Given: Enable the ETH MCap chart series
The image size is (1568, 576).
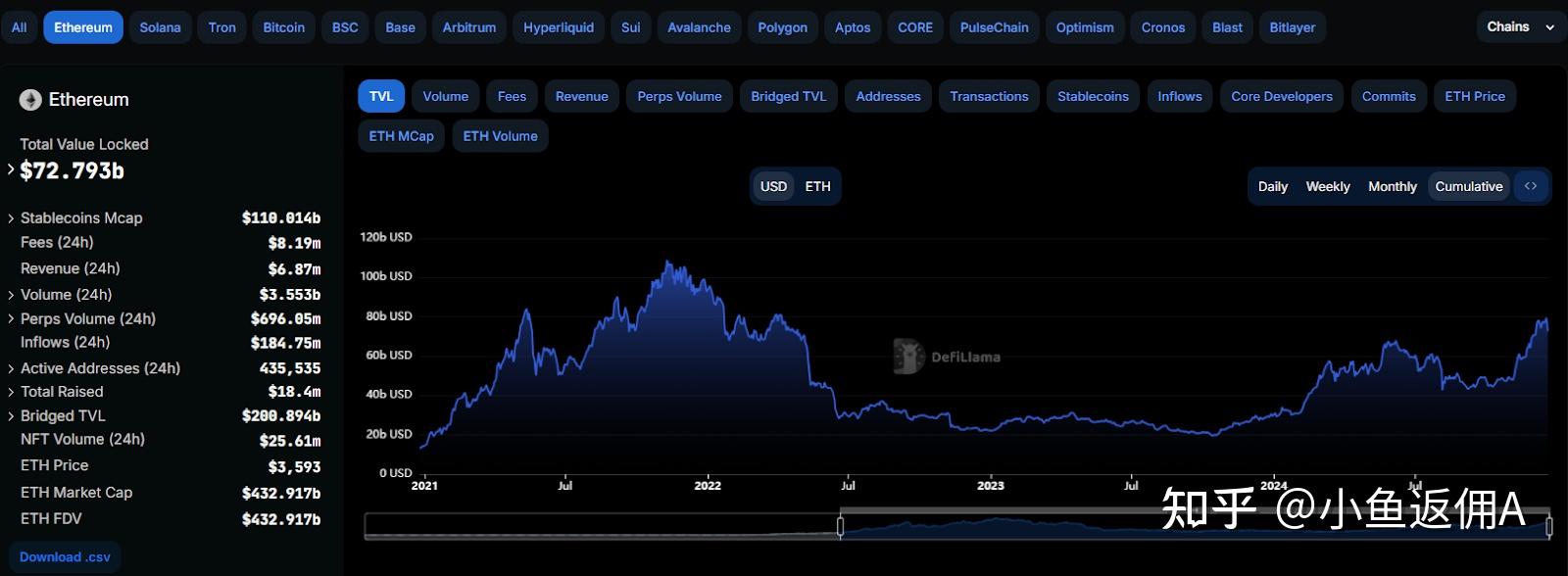Looking at the screenshot, I should click(x=402, y=136).
